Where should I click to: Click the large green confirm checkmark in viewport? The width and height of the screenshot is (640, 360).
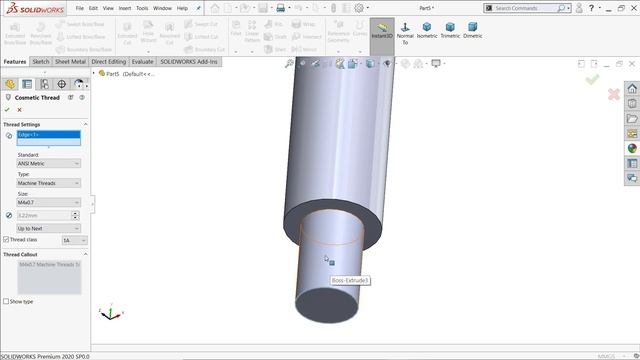(592, 79)
